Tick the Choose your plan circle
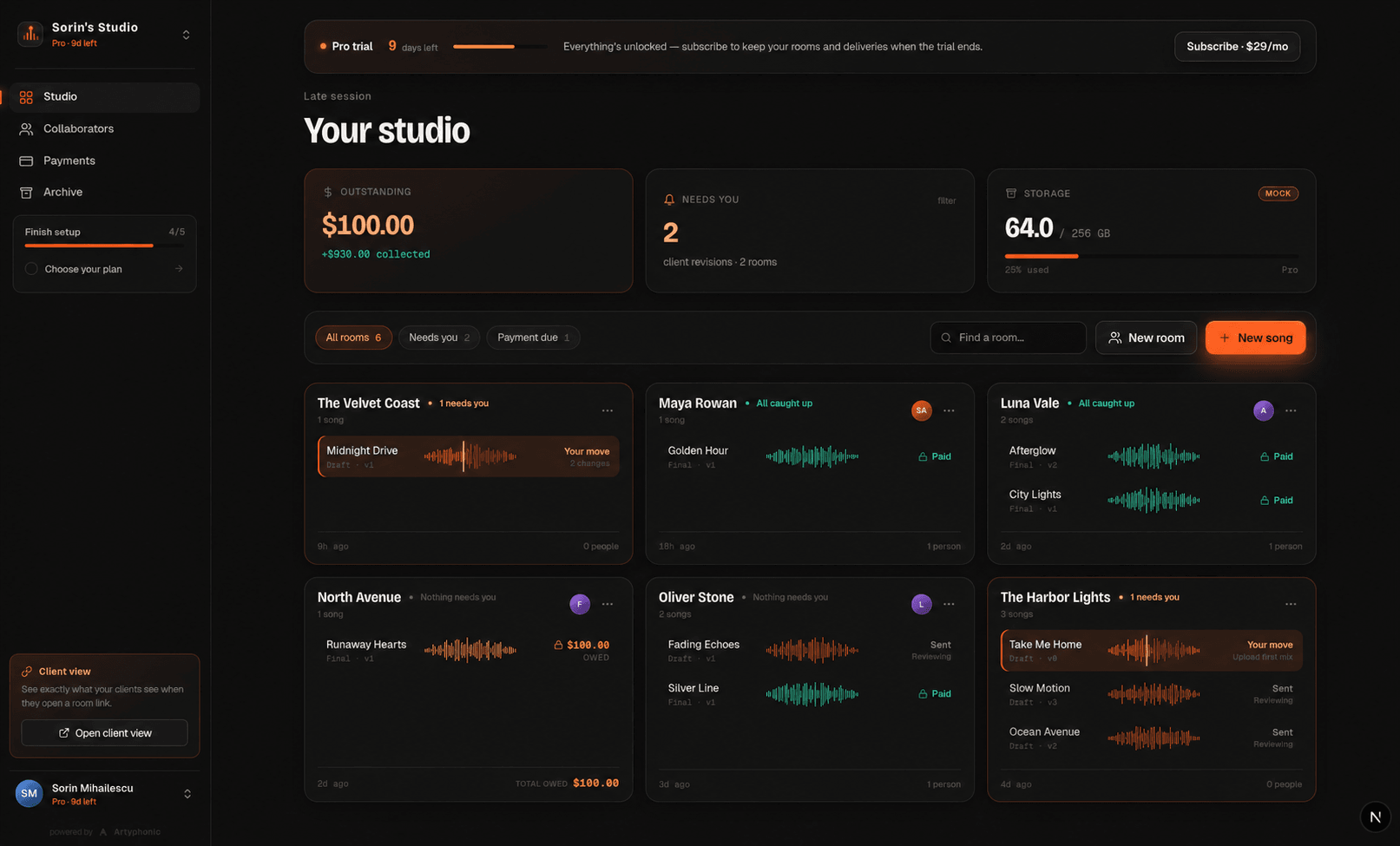This screenshot has height=846, width=1400. 31,269
